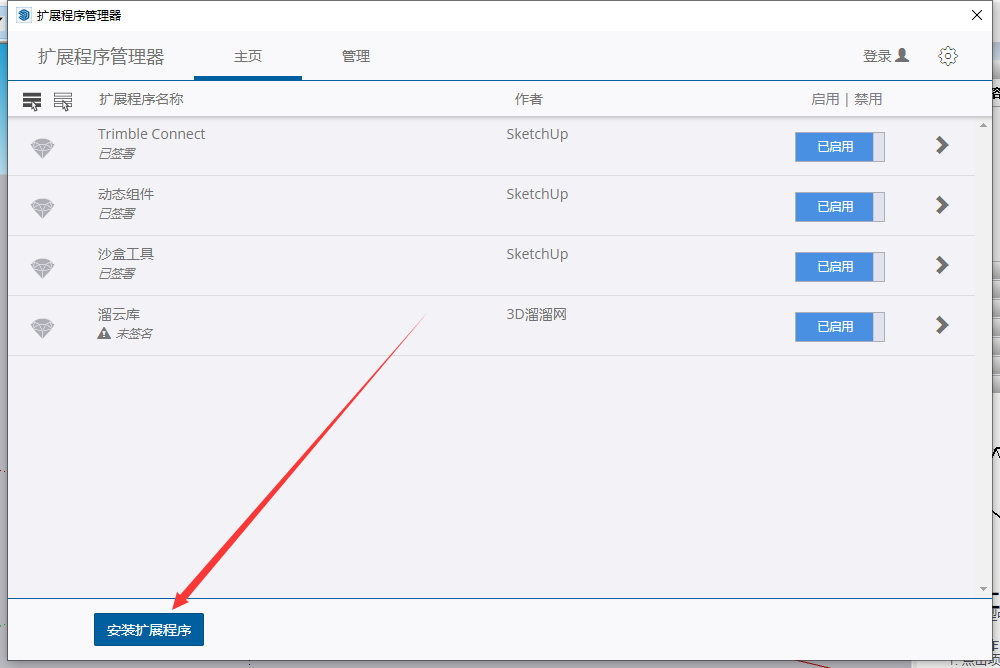
Task: Click 已签署 status under 动态组件
Action: (117, 213)
